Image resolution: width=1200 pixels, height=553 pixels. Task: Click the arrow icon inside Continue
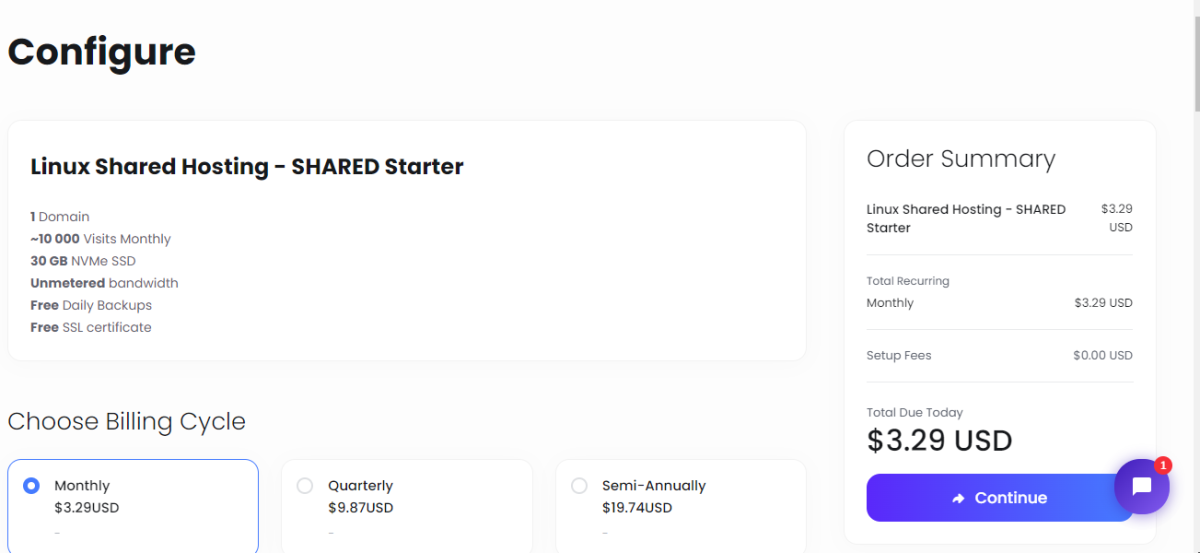[958, 498]
